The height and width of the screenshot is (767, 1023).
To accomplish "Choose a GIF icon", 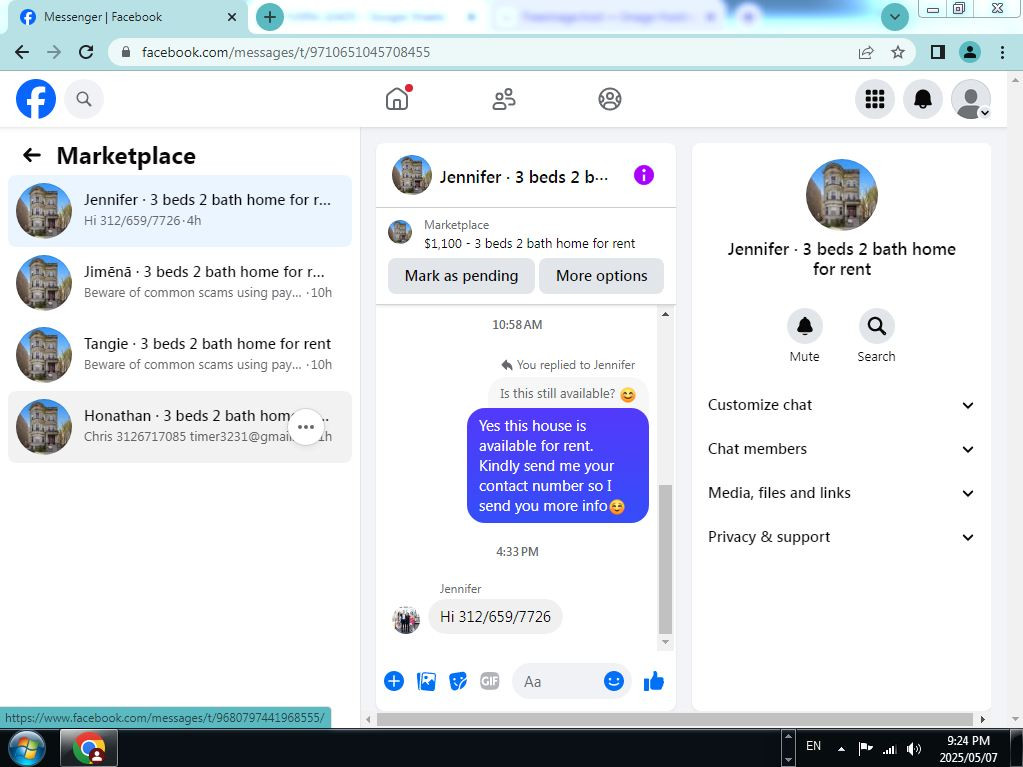I will pos(490,682).
